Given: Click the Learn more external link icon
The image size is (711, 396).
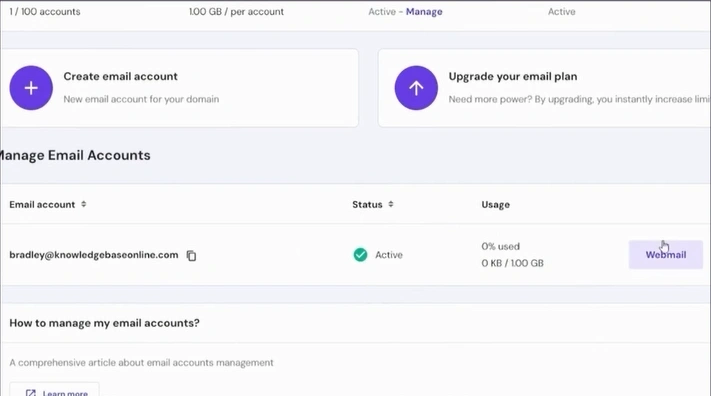Looking at the screenshot, I should [31, 393].
